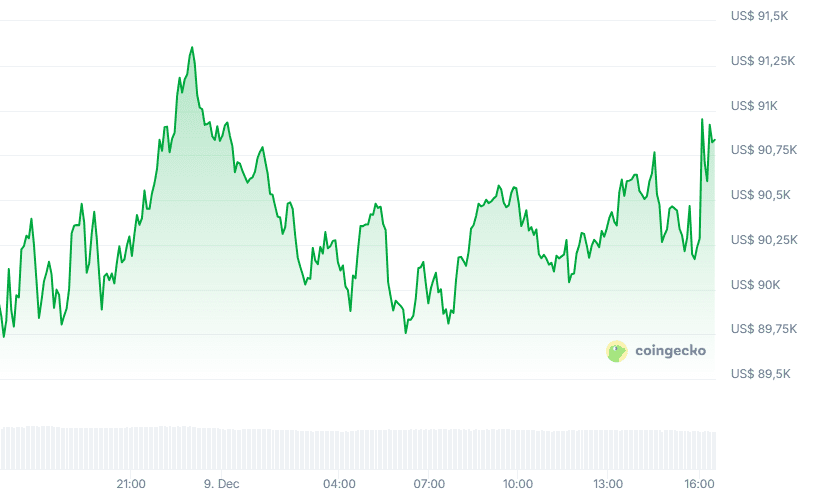Click the CoinGecko gecko logo icon

click(616, 351)
